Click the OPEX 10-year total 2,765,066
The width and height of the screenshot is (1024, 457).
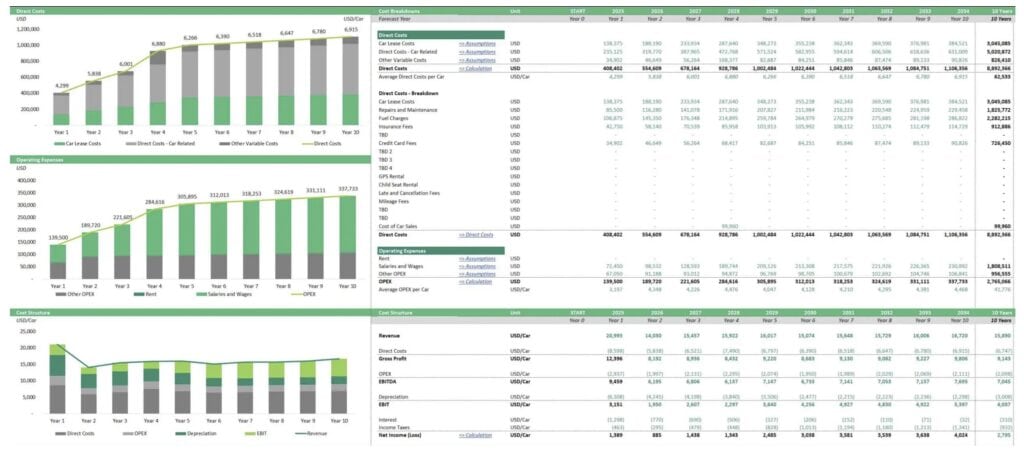(999, 283)
